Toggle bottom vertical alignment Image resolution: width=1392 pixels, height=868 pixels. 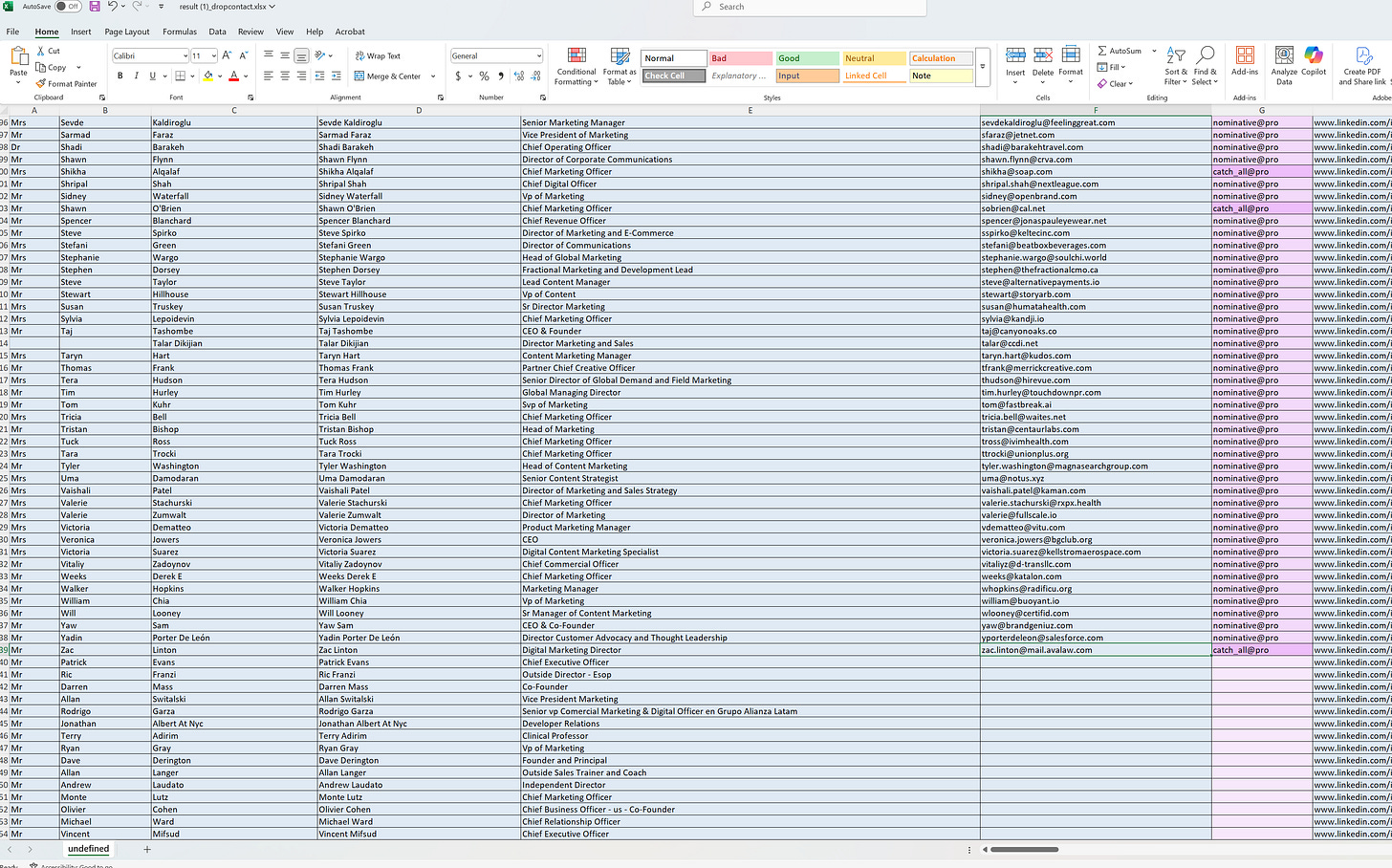point(301,55)
